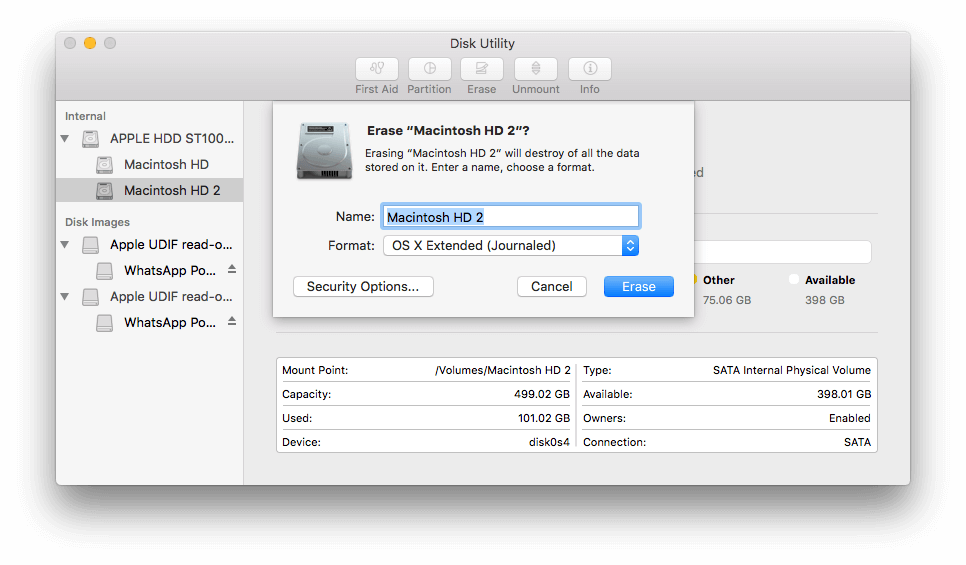Click the Erase toolbar icon
Viewport: 966px width, 565px height.
[x=481, y=69]
